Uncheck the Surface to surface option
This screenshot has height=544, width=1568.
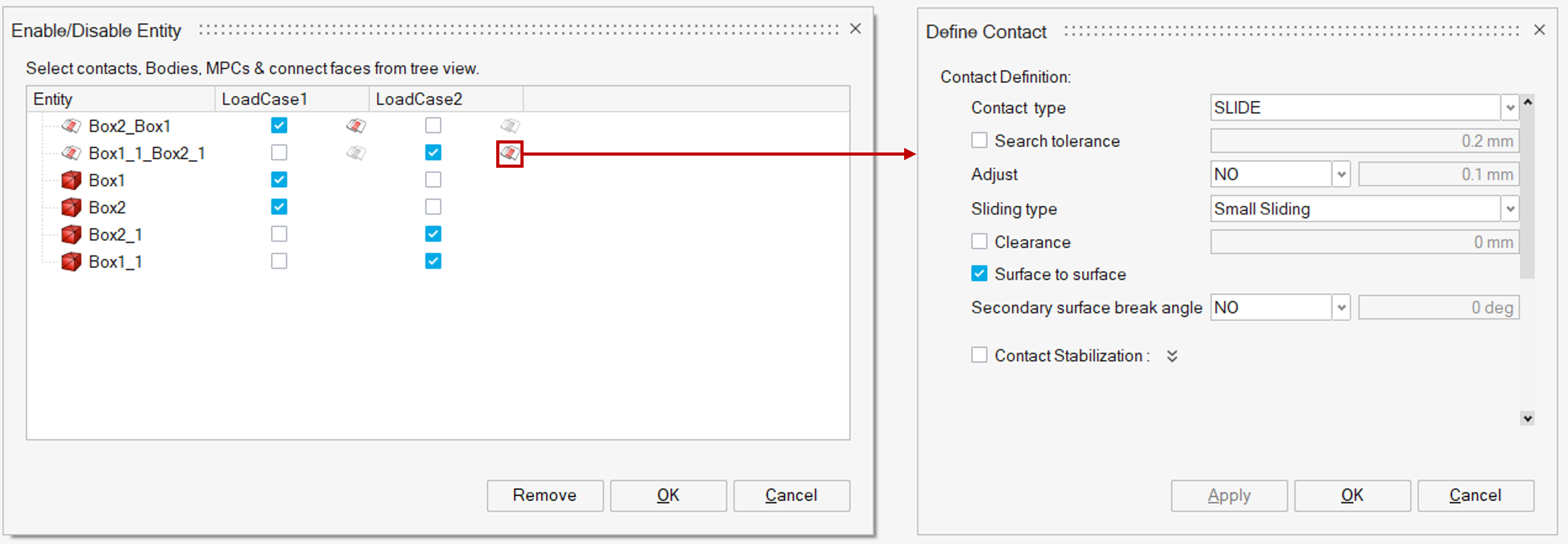[x=979, y=274]
